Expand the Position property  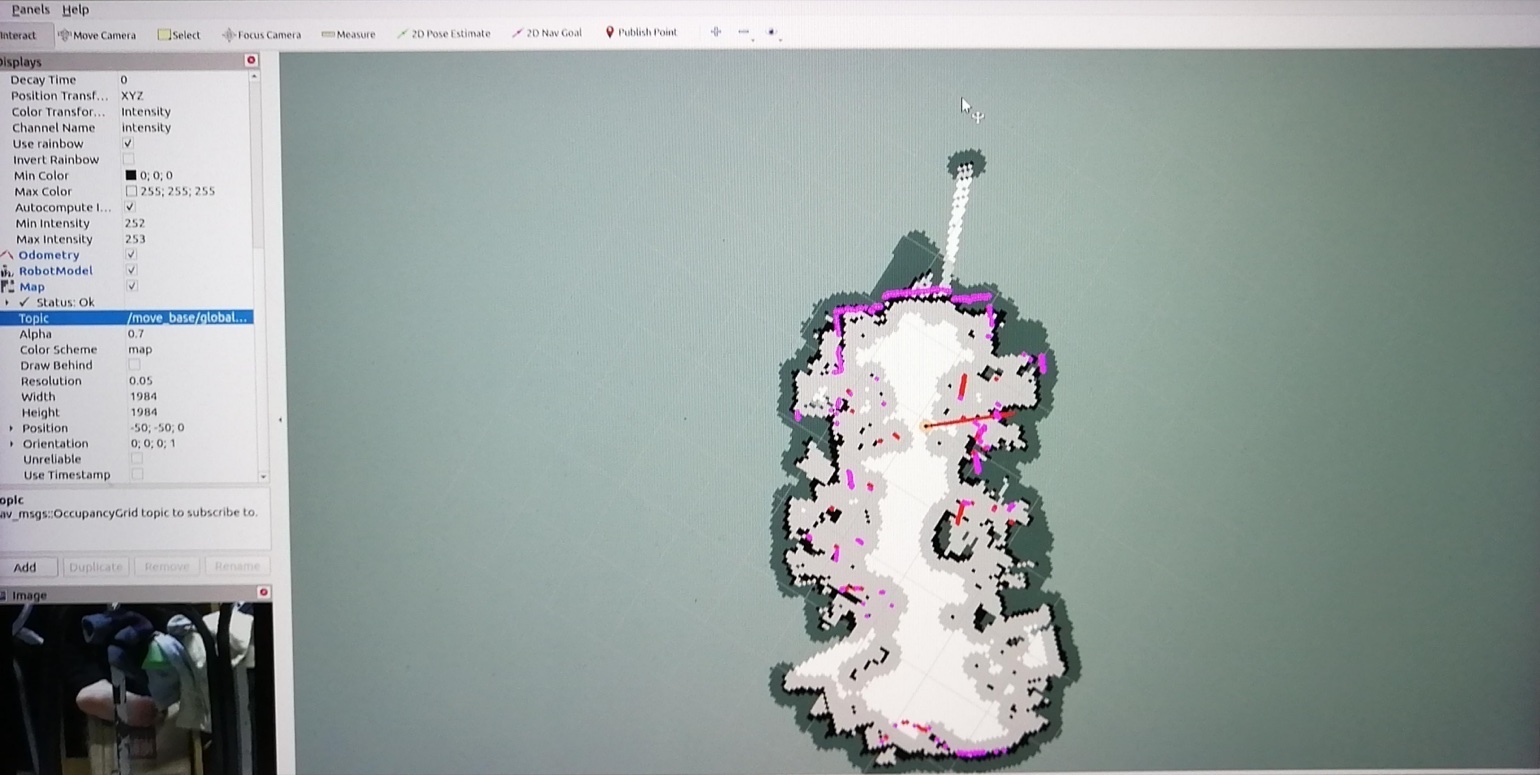11,428
